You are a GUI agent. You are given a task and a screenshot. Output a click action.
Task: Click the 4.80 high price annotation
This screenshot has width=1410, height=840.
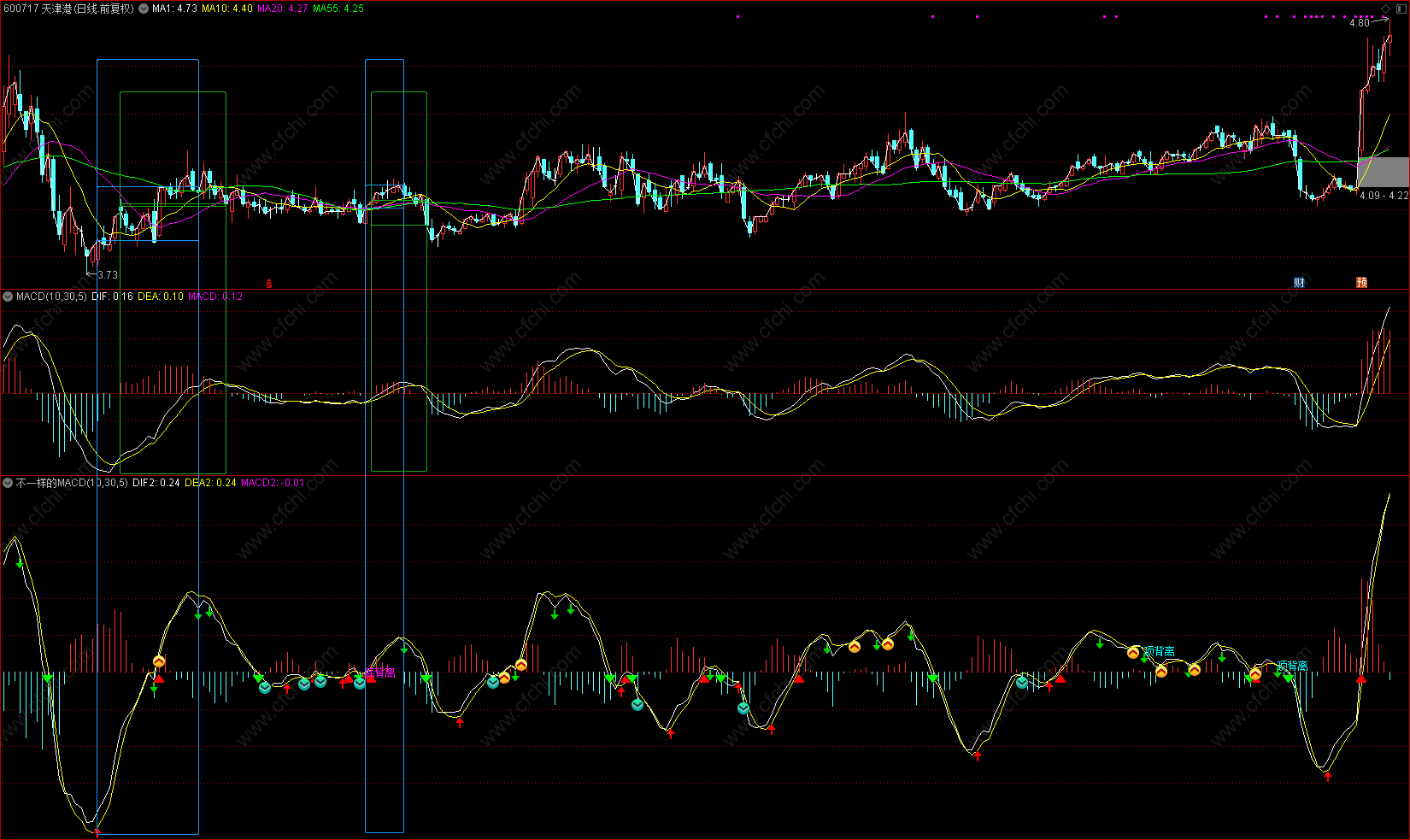point(1359,23)
